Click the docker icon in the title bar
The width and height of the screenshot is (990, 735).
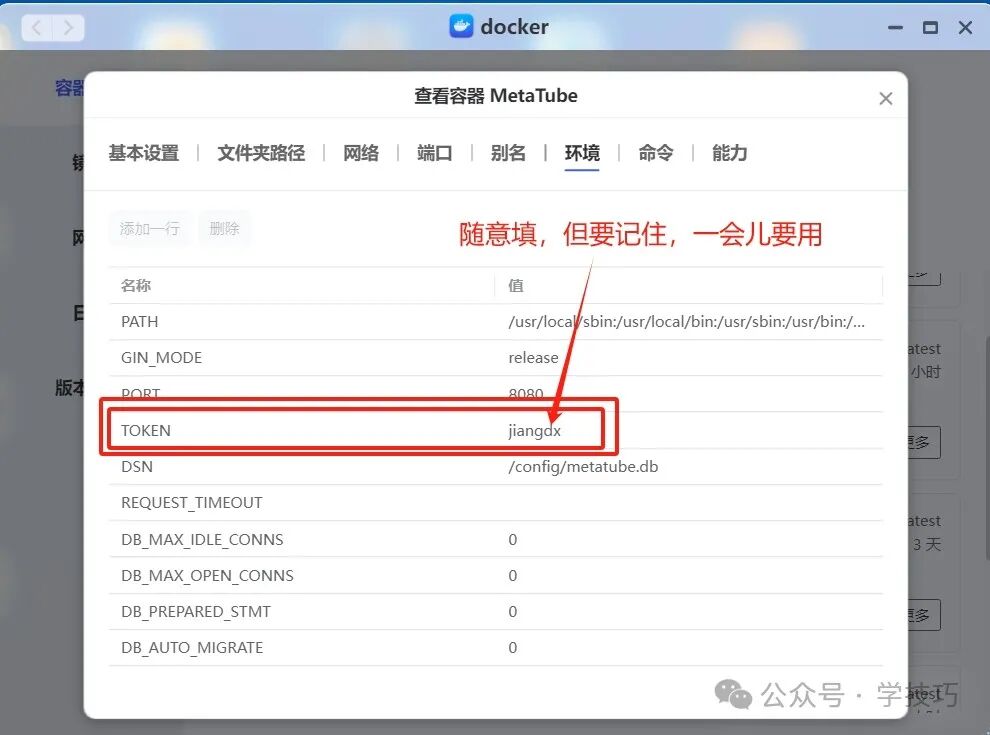pos(461,26)
